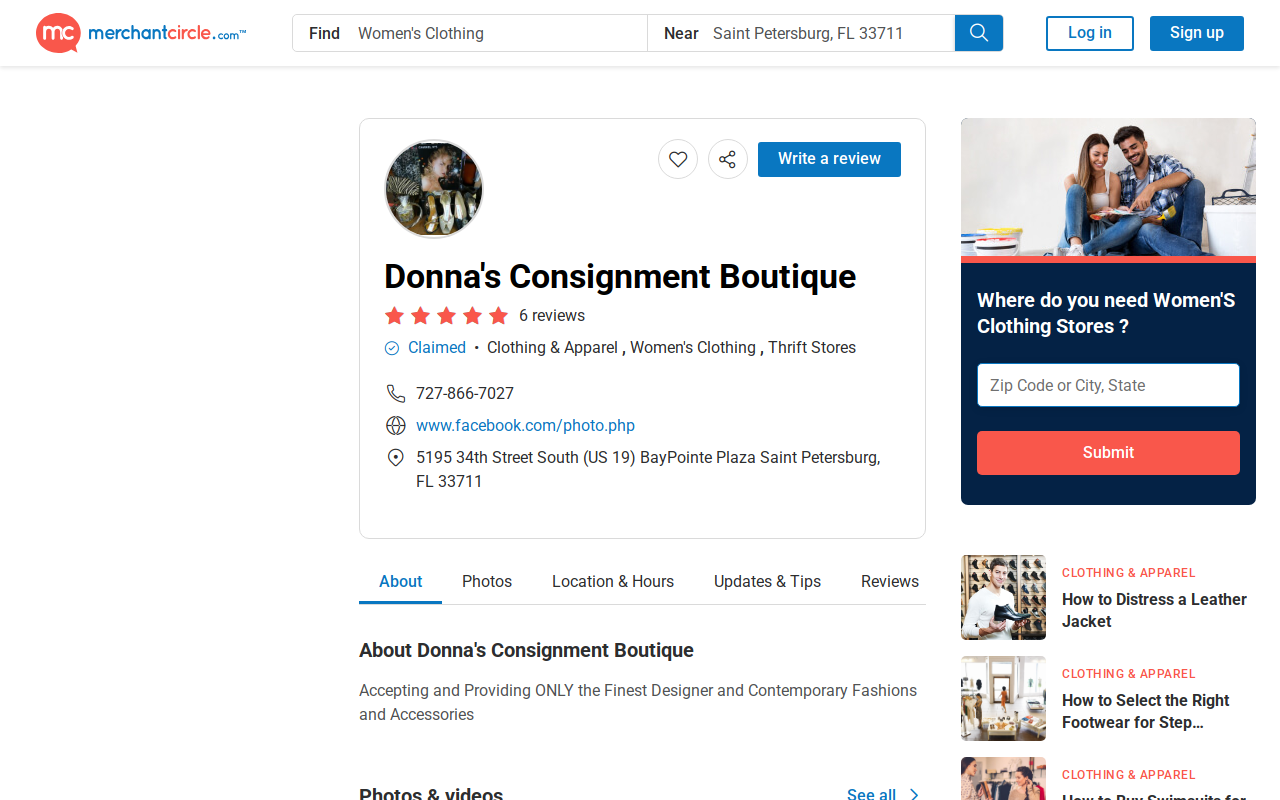Click leather jacket article thumbnail
The width and height of the screenshot is (1280, 800).
point(1003,597)
